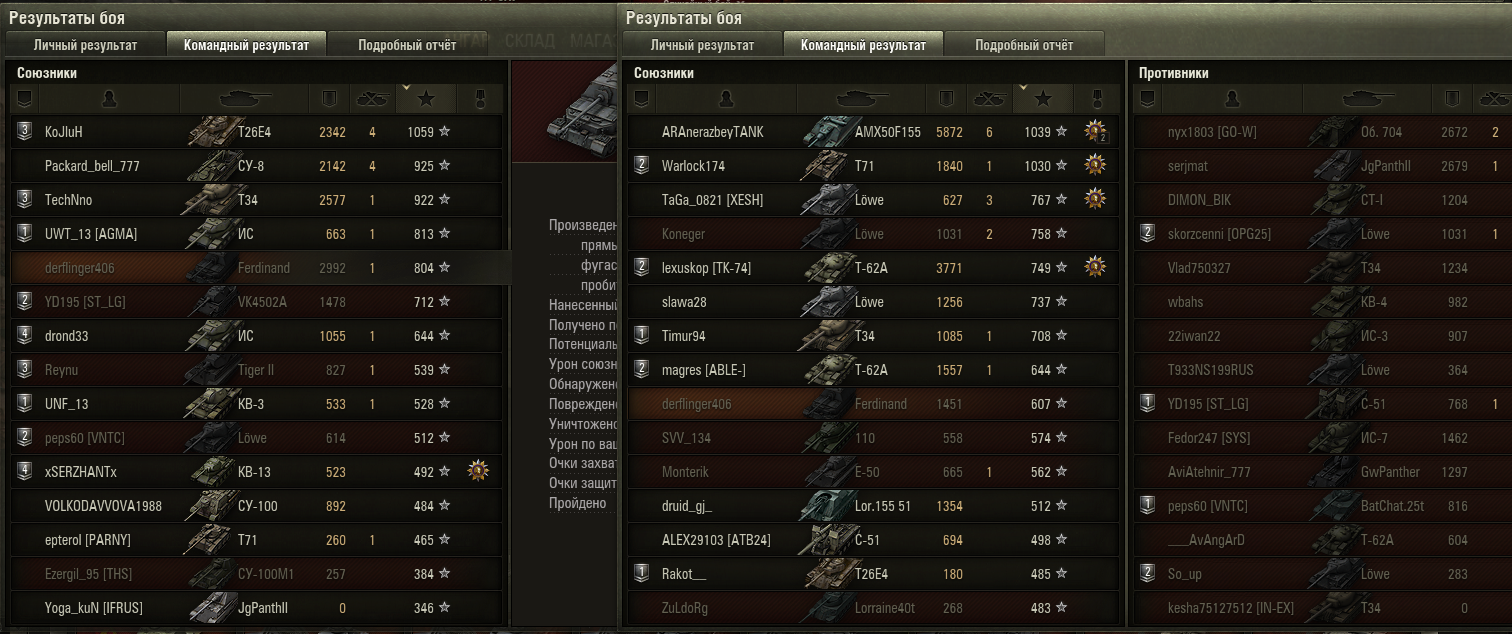This screenshot has height=634, width=1512.
Task: Sort enemies by platoon column icon
Action: (x=1146, y=99)
